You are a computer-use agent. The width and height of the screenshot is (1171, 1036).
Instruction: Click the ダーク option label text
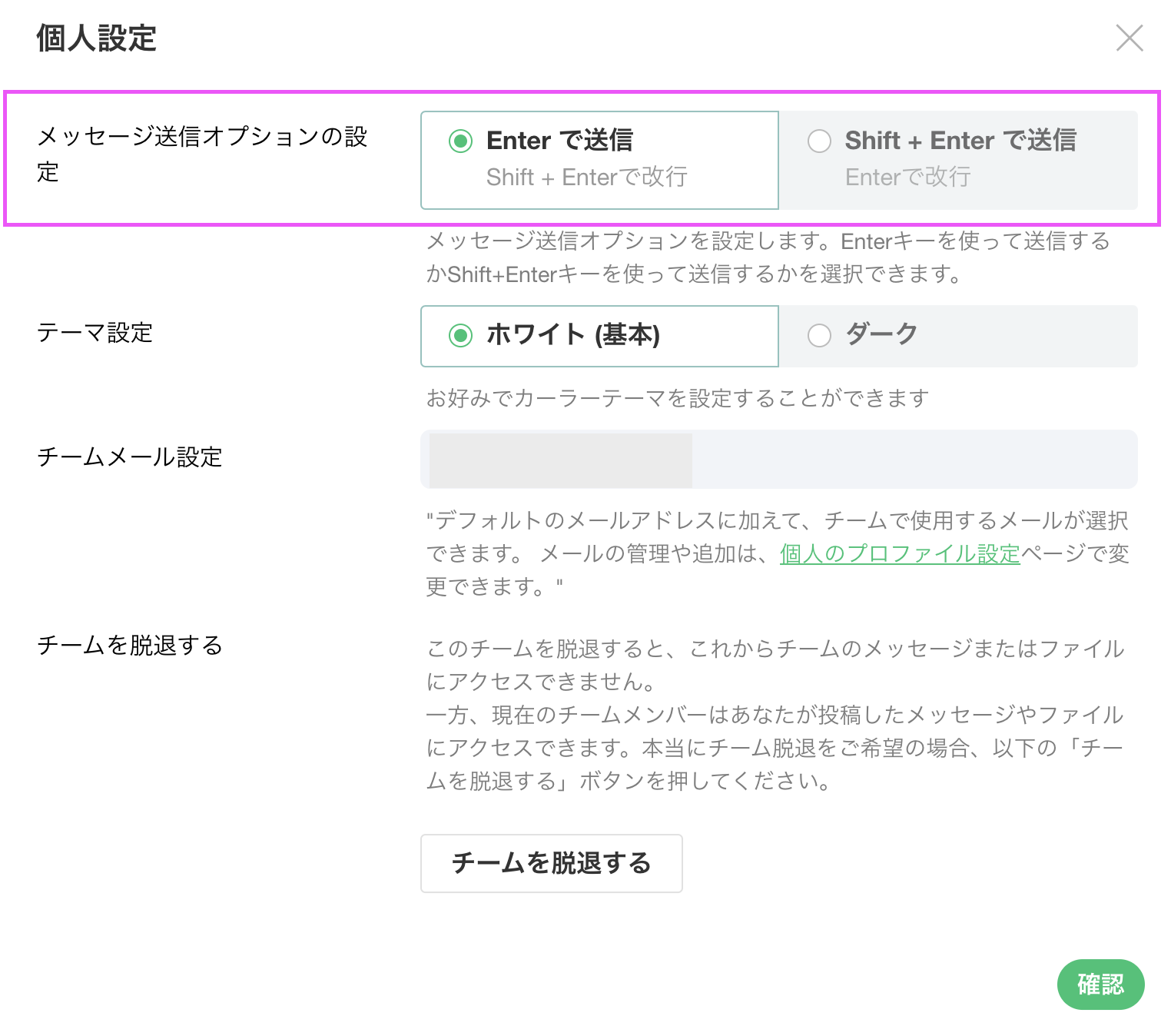coord(881,334)
